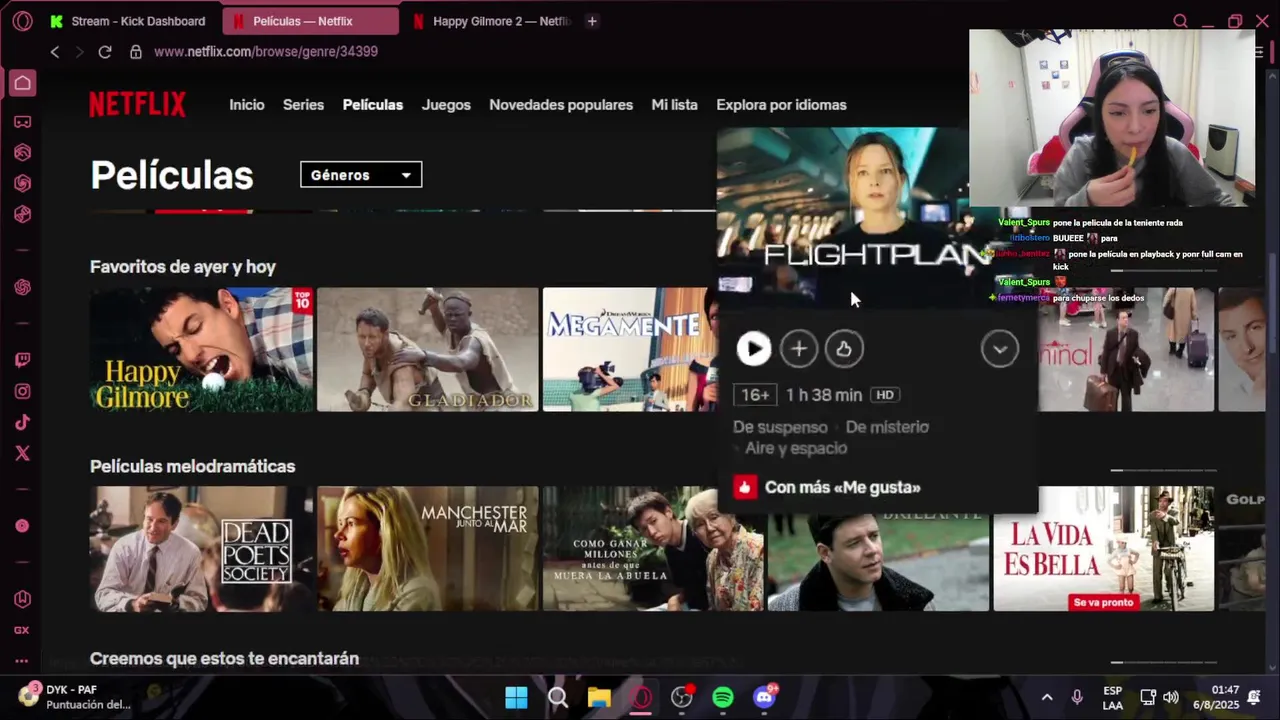Open Gladiador movie thumbnail
This screenshot has height=720, width=1280.
(427, 349)
